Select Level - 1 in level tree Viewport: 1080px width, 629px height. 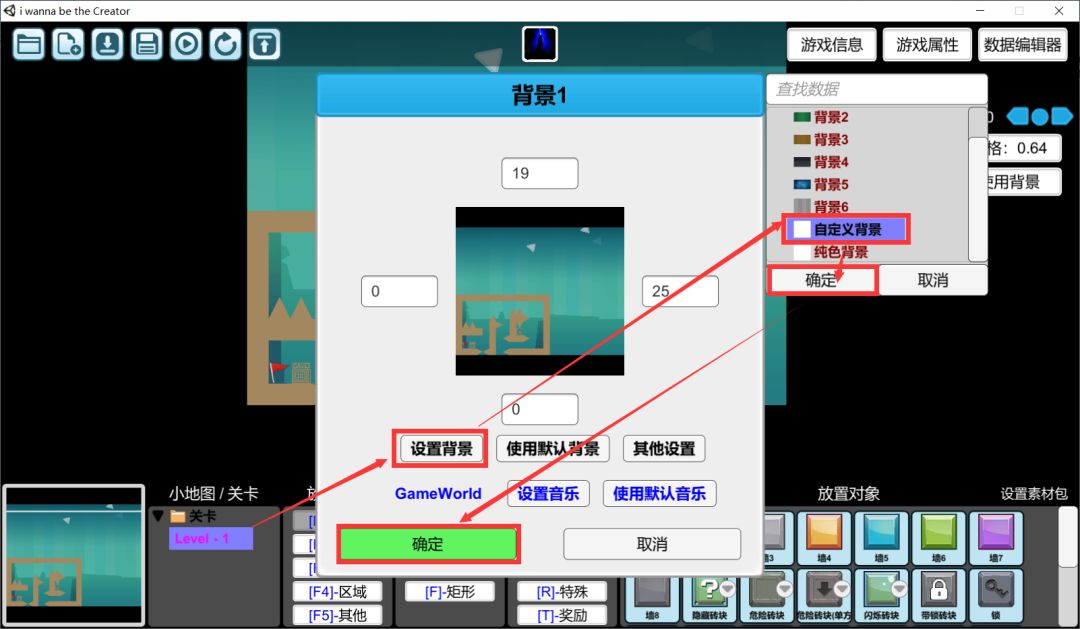pyautogui.click(x=210, y=539)
